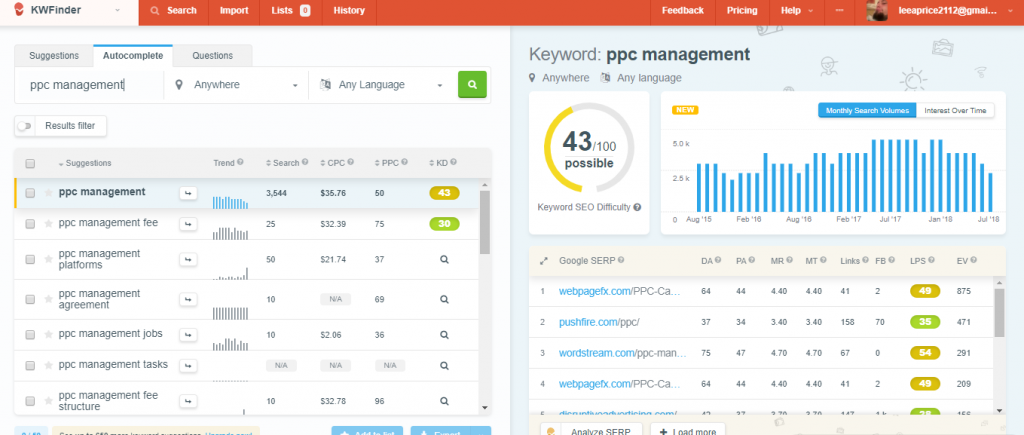Click the keyword difficulty 43 gauge

(589, 149)
